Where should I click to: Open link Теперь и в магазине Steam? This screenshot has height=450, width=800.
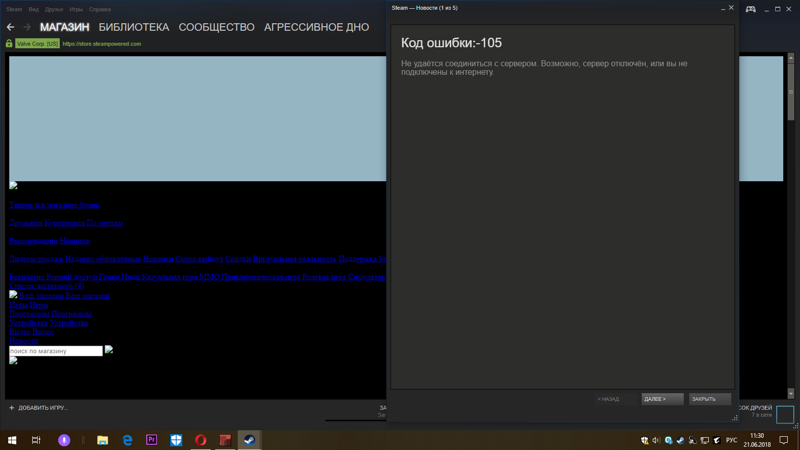54,205
